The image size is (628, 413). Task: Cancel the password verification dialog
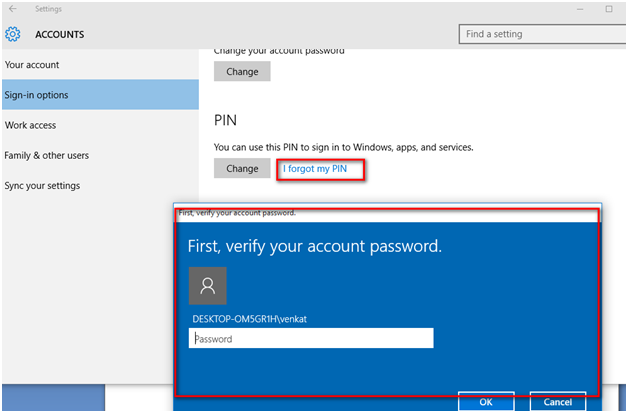tap(557, 402)
